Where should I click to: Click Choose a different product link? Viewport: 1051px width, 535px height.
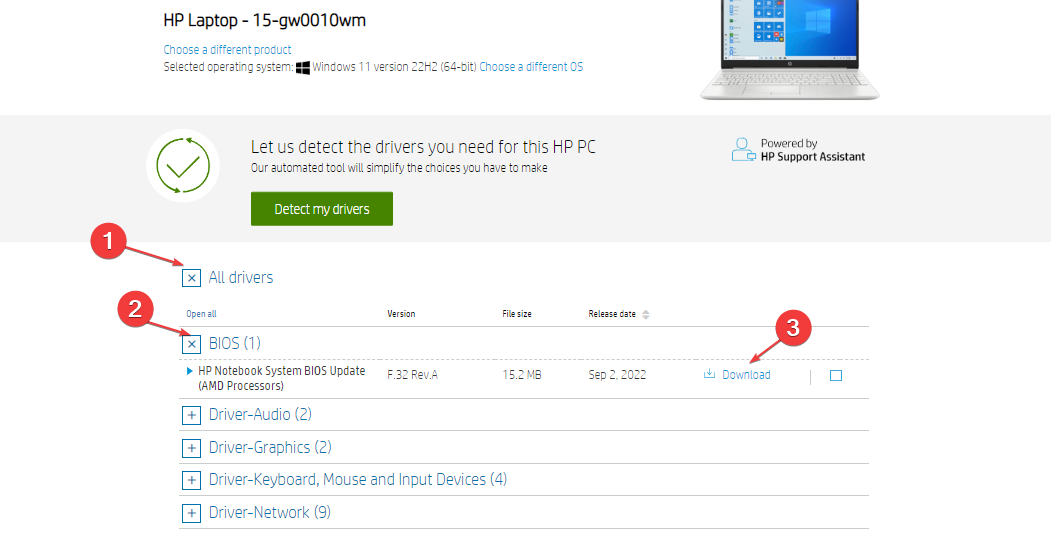[227, 50]
